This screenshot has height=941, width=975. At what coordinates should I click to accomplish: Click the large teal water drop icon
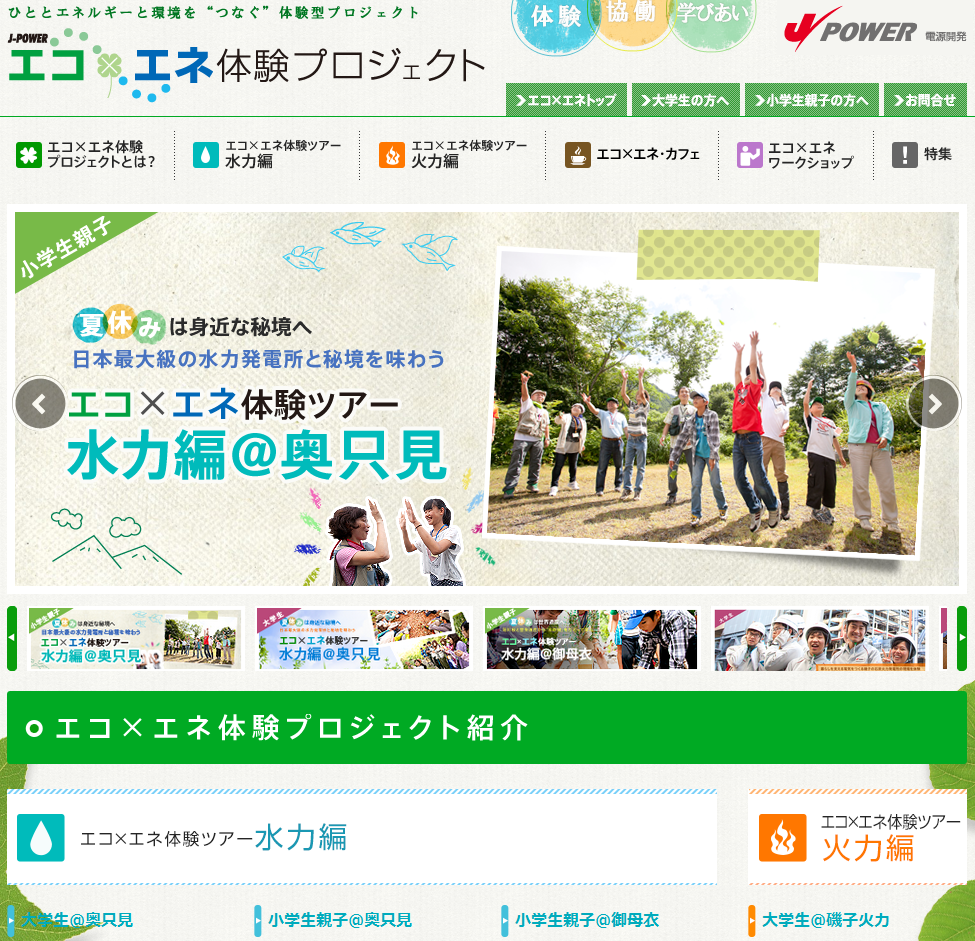coord(41,837)
